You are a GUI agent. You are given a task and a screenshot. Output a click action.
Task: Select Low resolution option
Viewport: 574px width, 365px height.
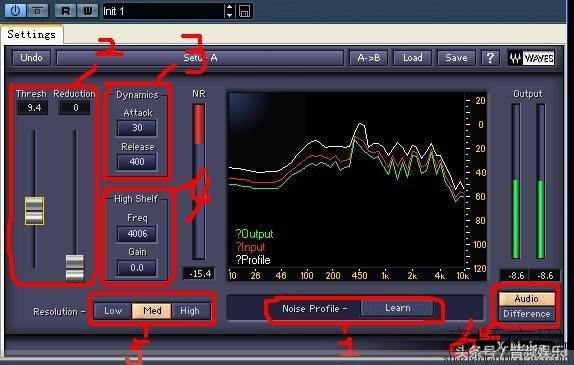113,311
